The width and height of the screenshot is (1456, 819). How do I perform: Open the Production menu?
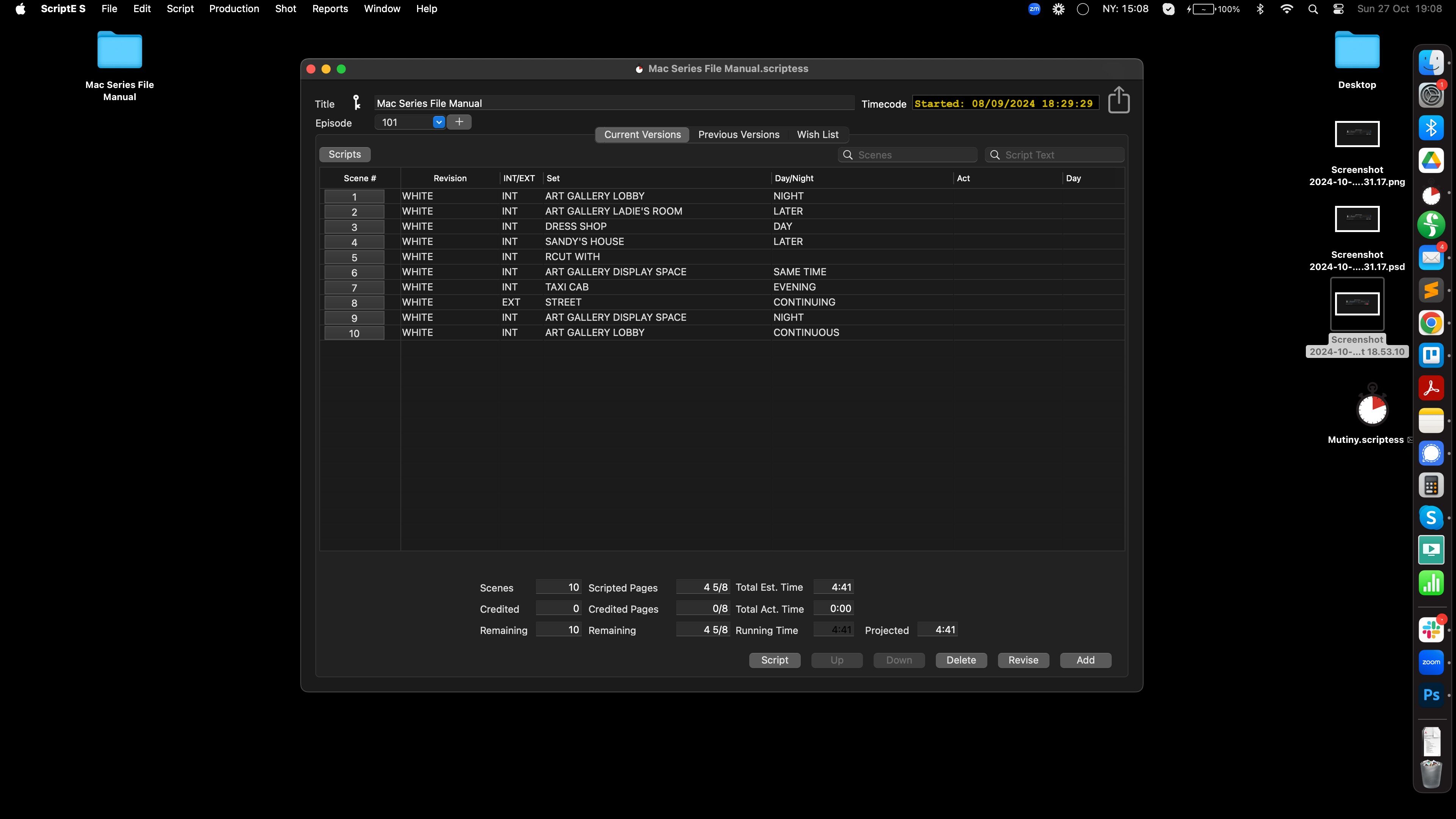234,9
